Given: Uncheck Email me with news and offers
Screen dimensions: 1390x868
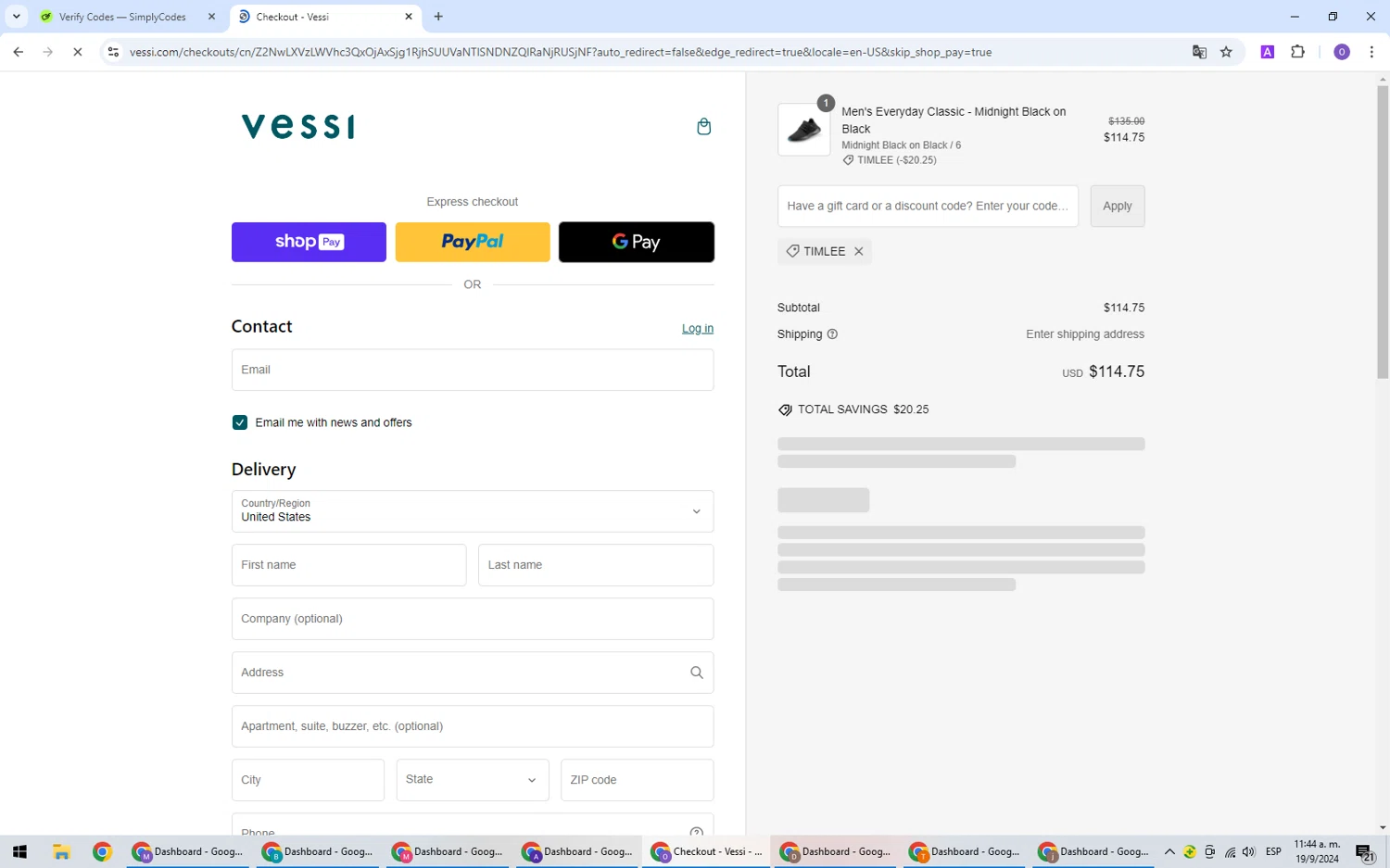Looking at the screenshot, I should coord(240,422).
